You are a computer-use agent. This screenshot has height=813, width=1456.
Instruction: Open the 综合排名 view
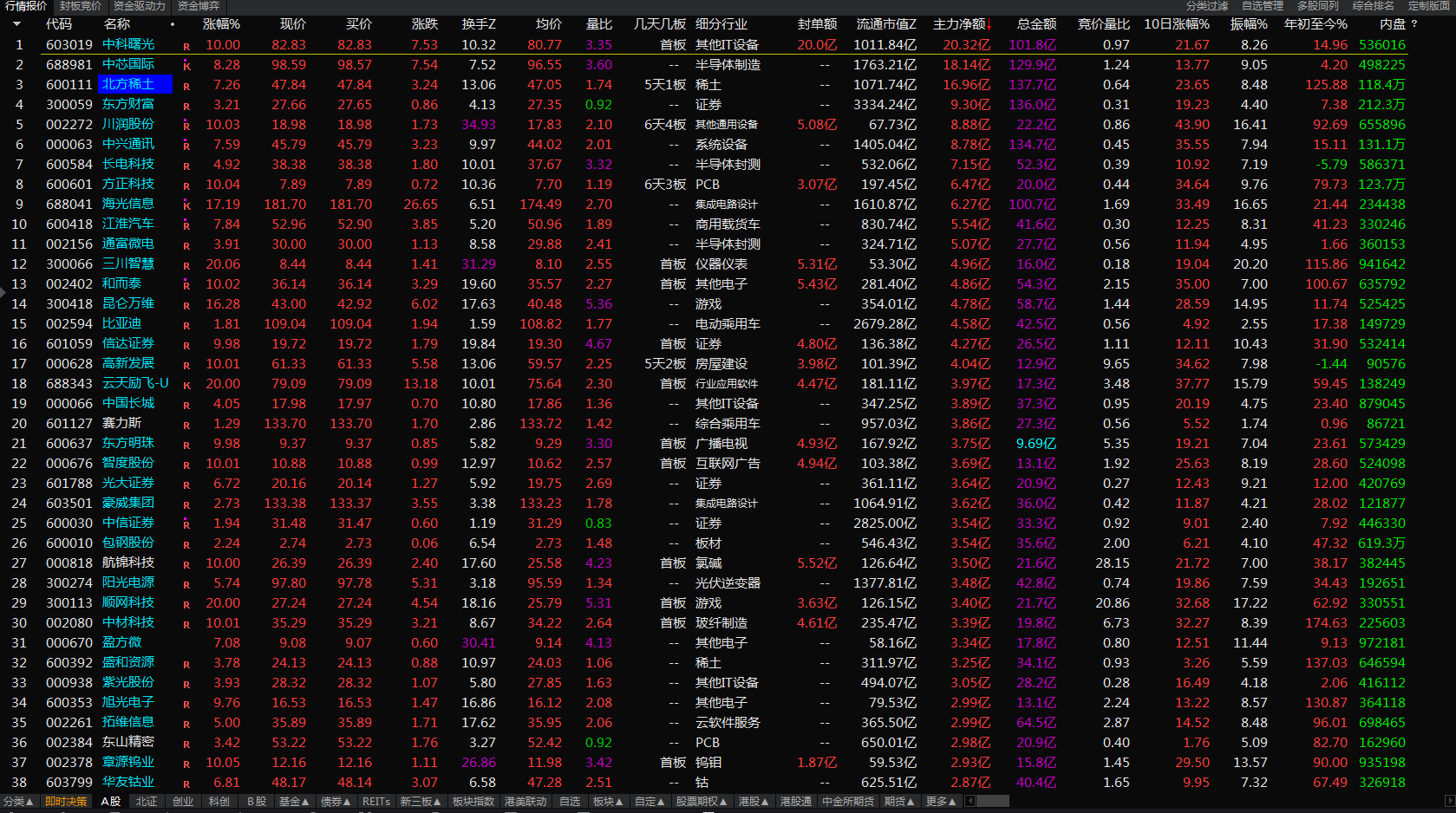coord(1374,6)
